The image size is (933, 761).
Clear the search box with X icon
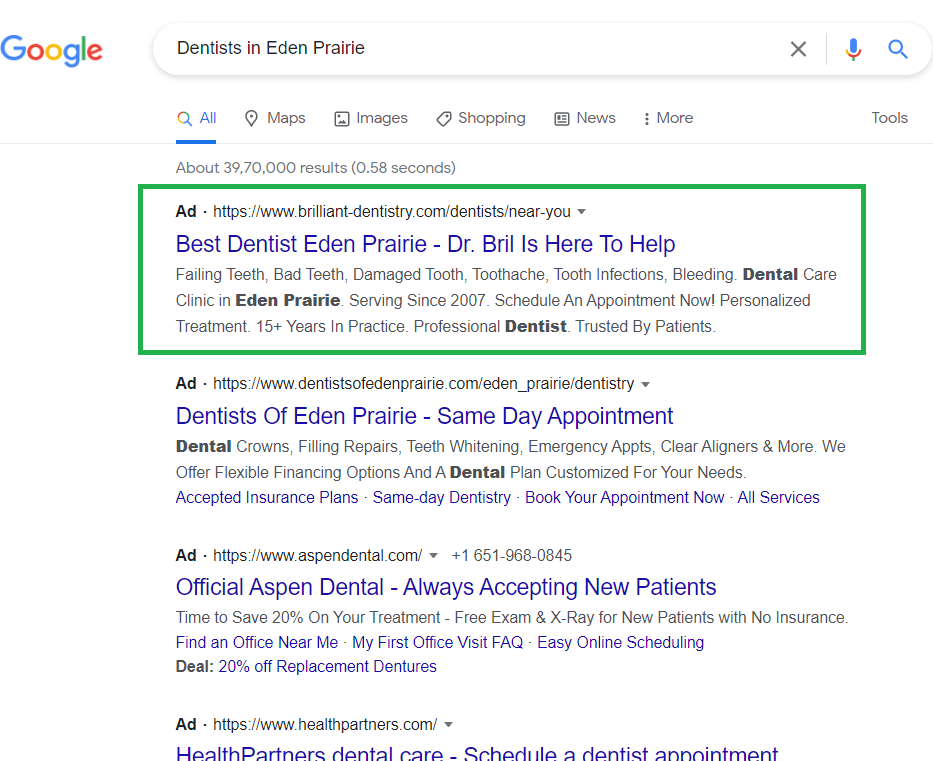798,49
